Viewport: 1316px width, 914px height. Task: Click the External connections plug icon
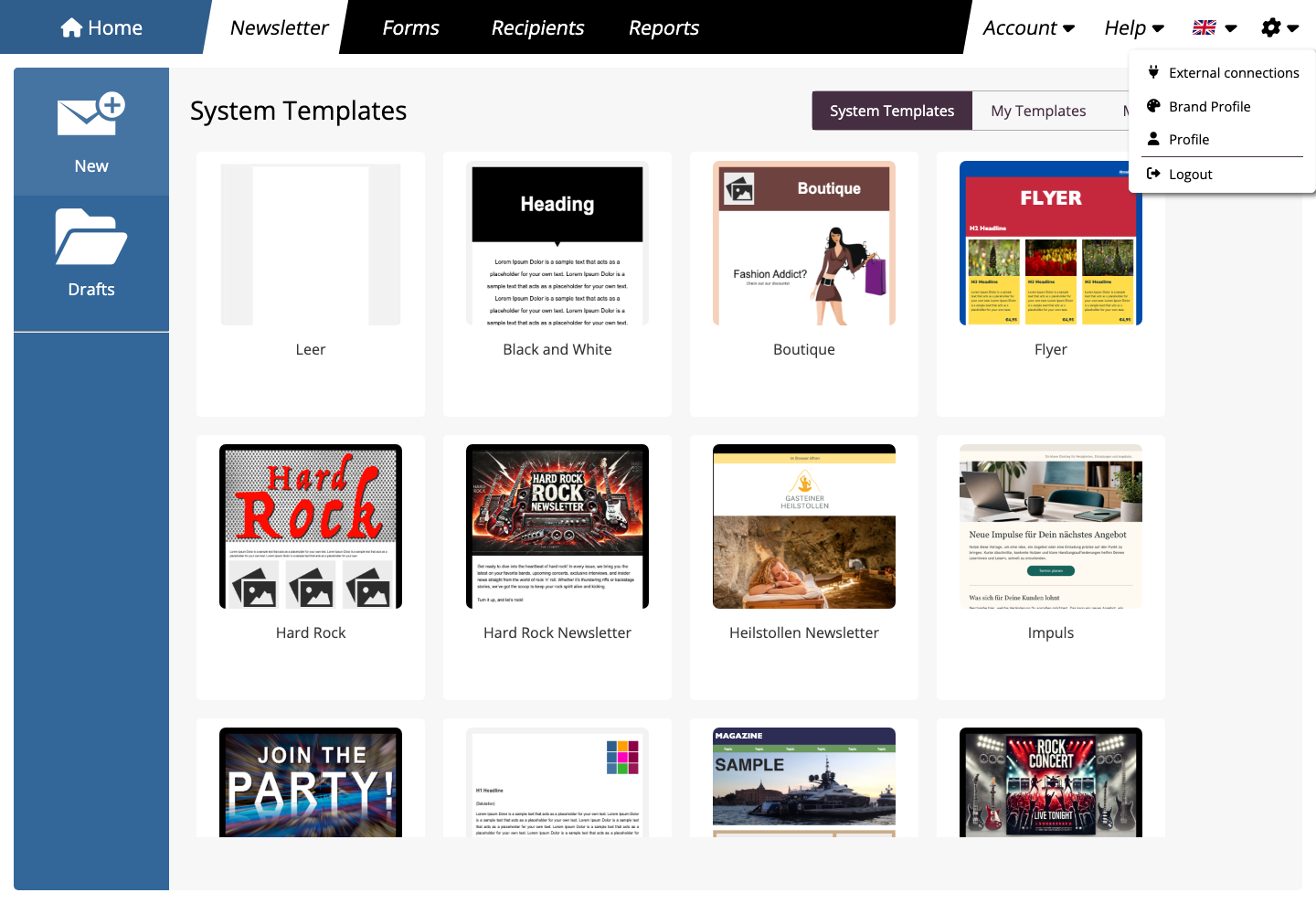[1153, 72]
